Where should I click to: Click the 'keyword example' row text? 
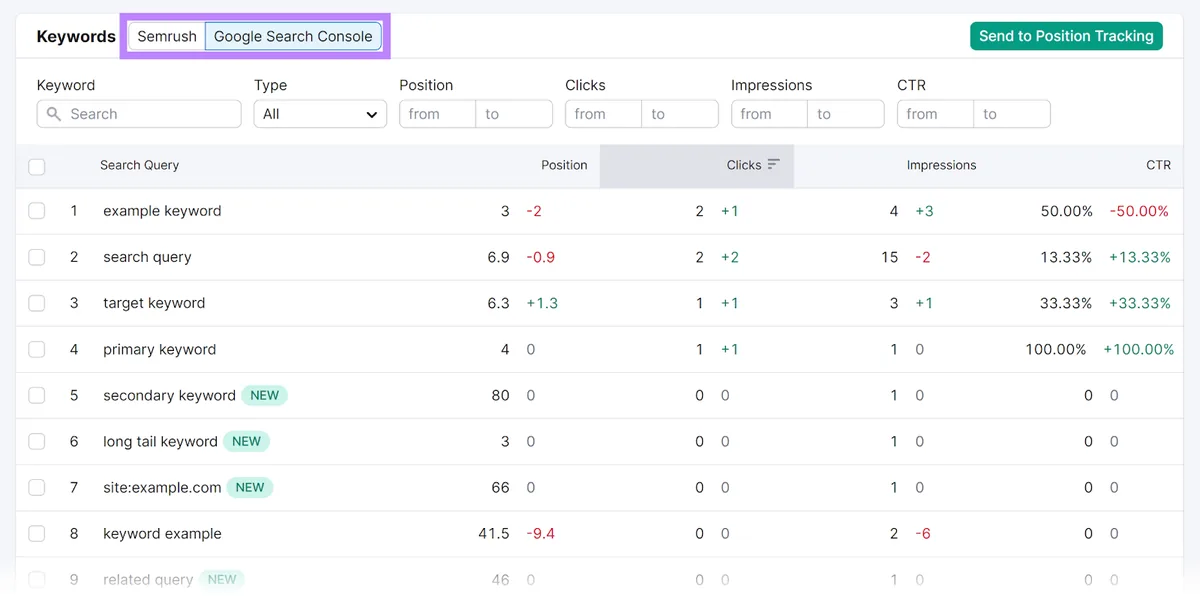162,533
